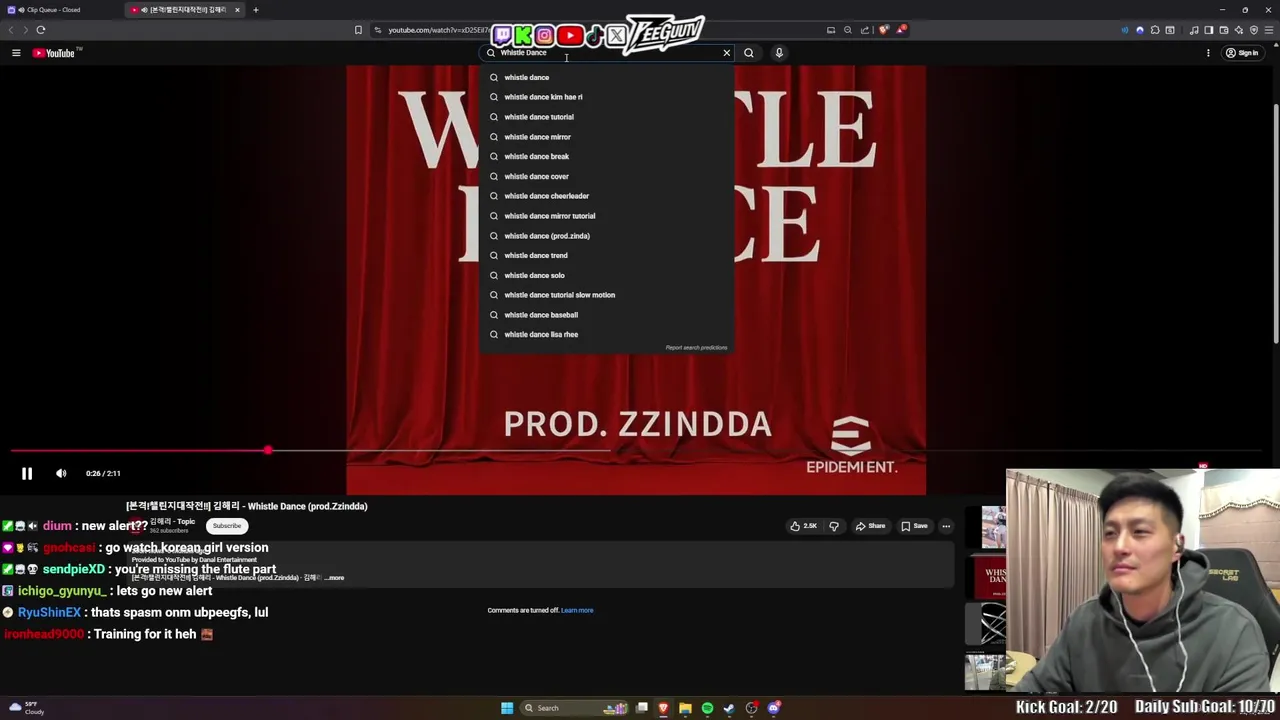Open Steam from the taskbar

point(729,708)
